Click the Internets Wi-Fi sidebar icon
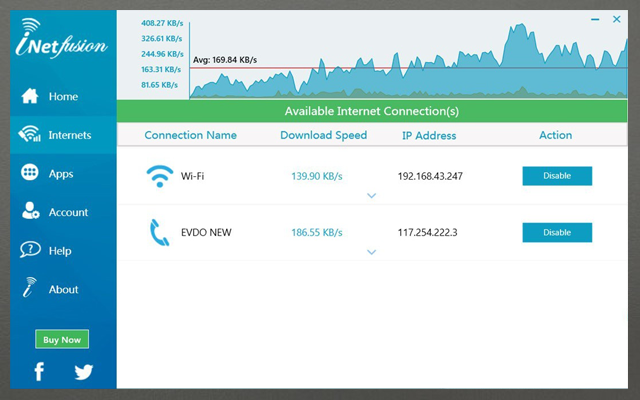 30,135
